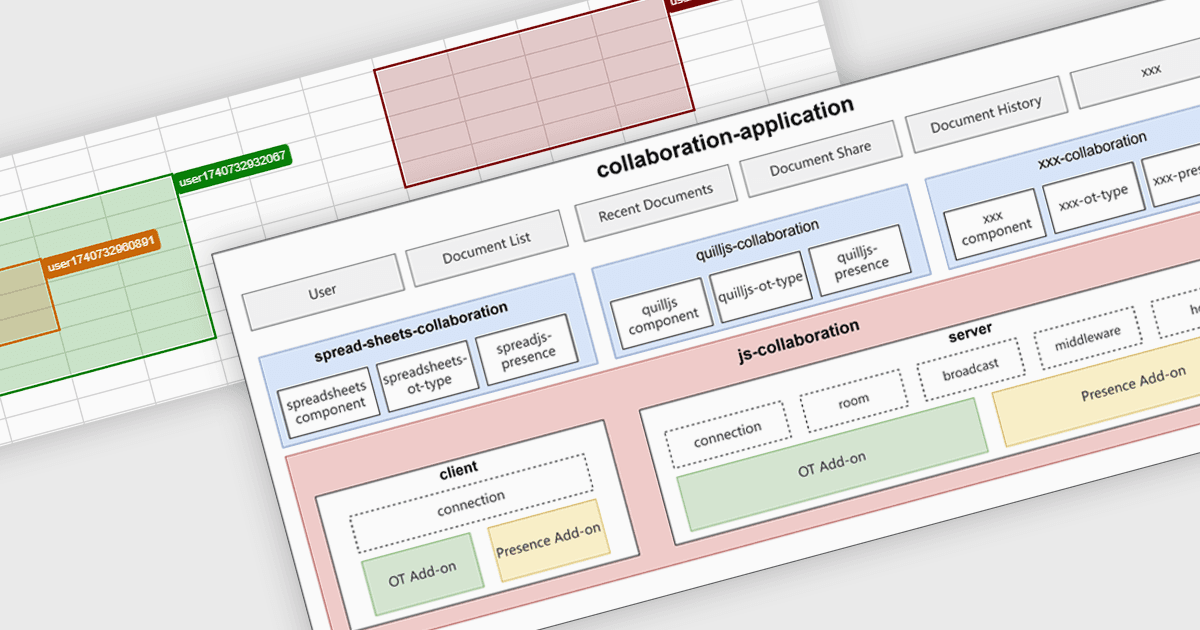Screen dimensions: 1200x630
Task: Click the spread-sheets-collaboration heading
Action: coord(411,332)
